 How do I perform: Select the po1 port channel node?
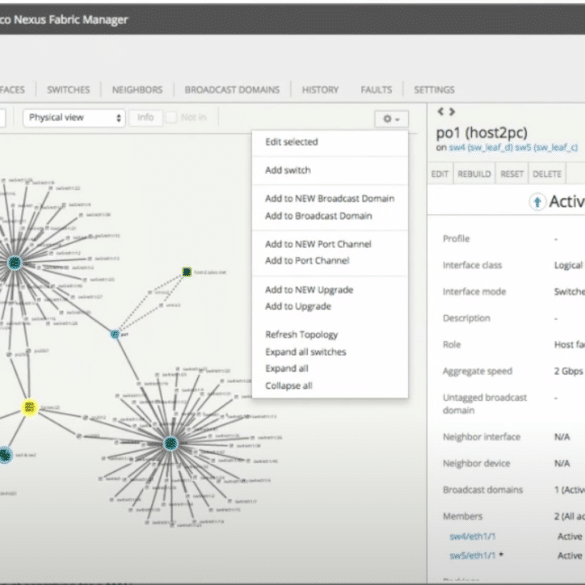pos(115,334)
